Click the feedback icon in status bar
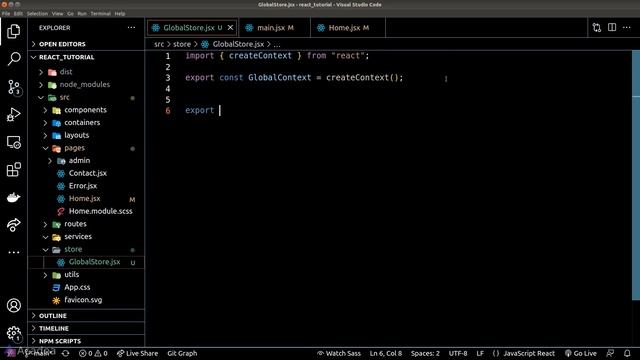This screenshot has width=640, height=360. (x=610, y=353)
